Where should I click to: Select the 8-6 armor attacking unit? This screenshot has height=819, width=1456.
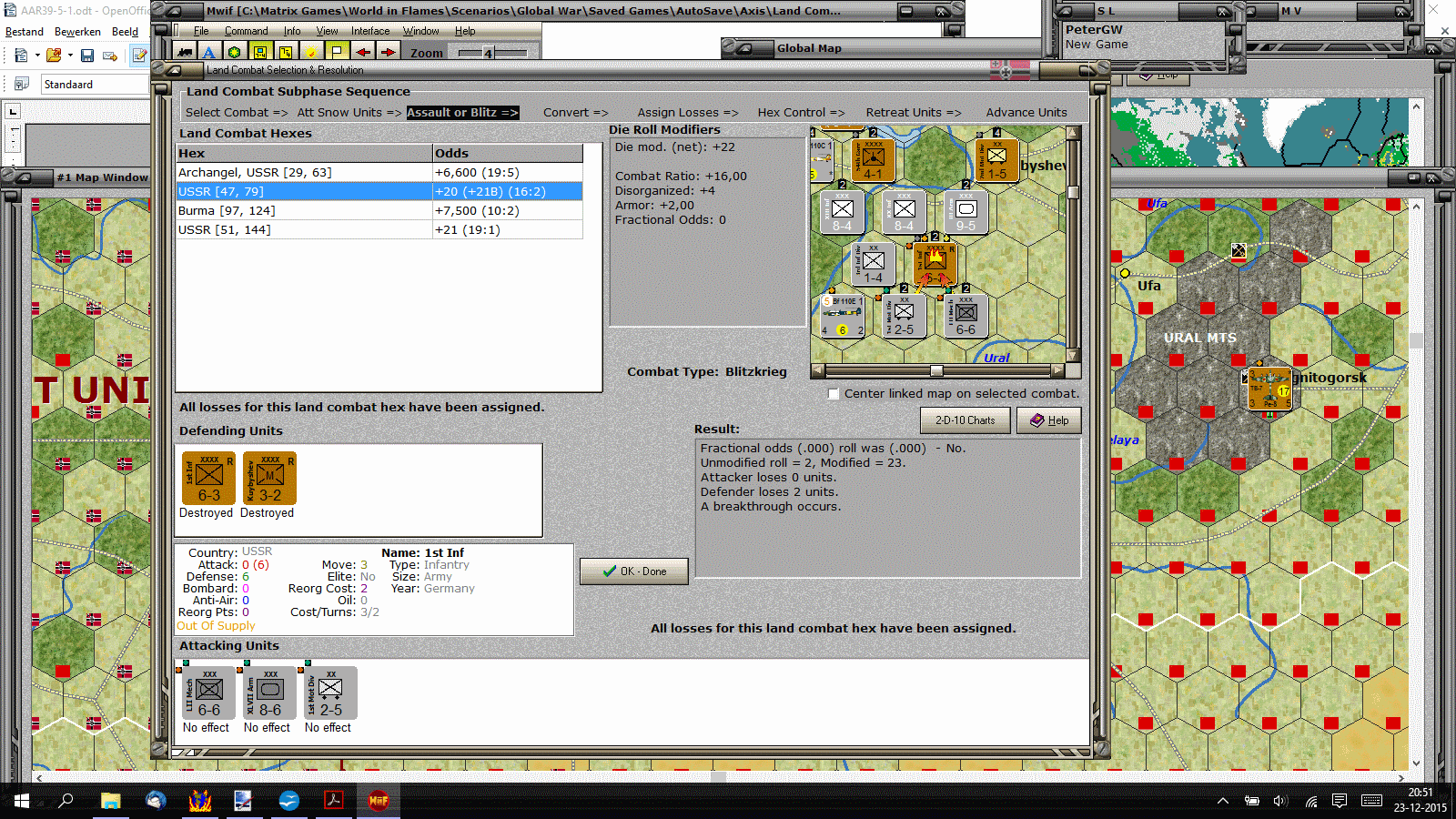269,693
